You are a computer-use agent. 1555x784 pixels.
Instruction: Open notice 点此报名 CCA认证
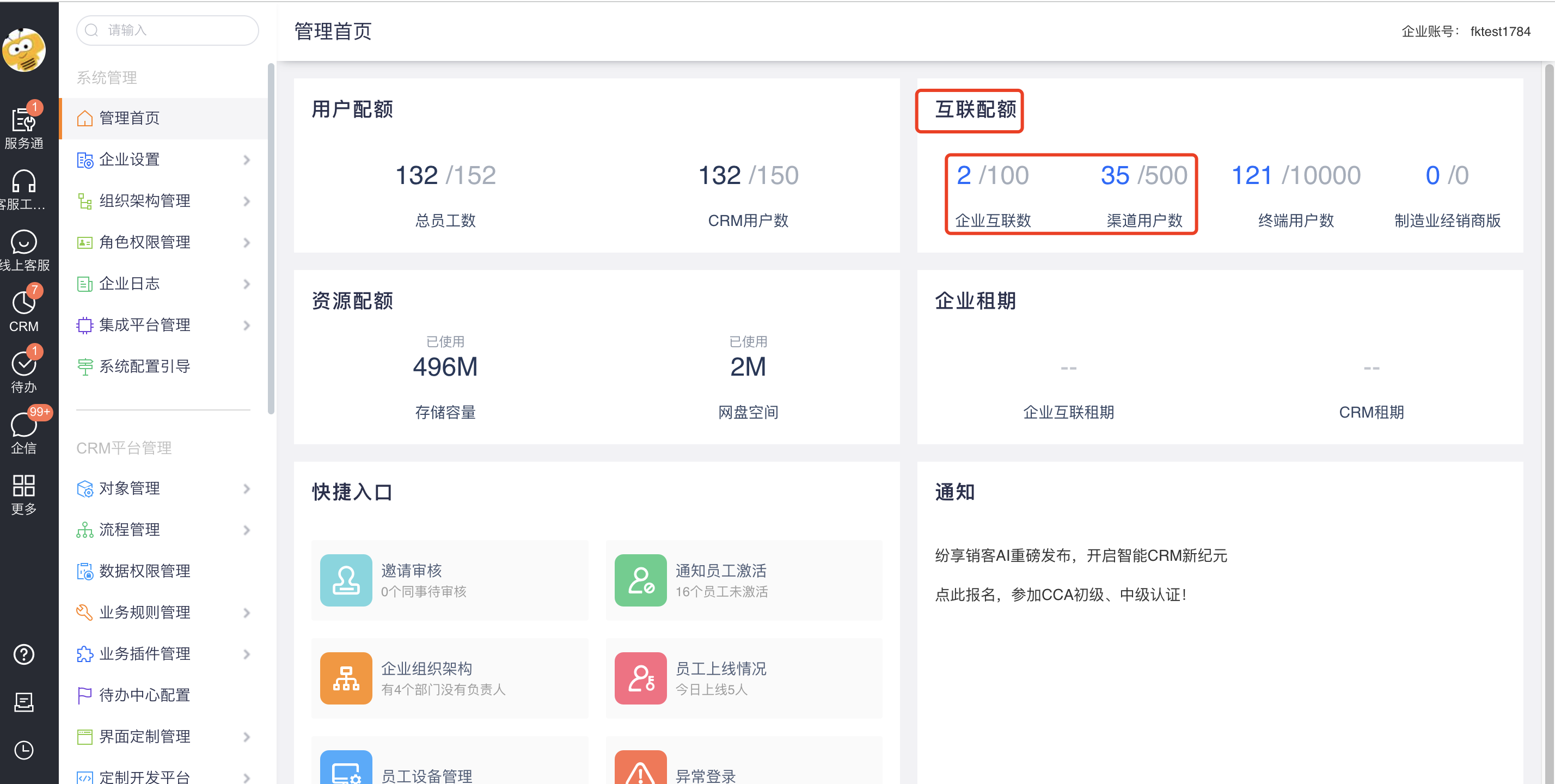click(1061, 595)
